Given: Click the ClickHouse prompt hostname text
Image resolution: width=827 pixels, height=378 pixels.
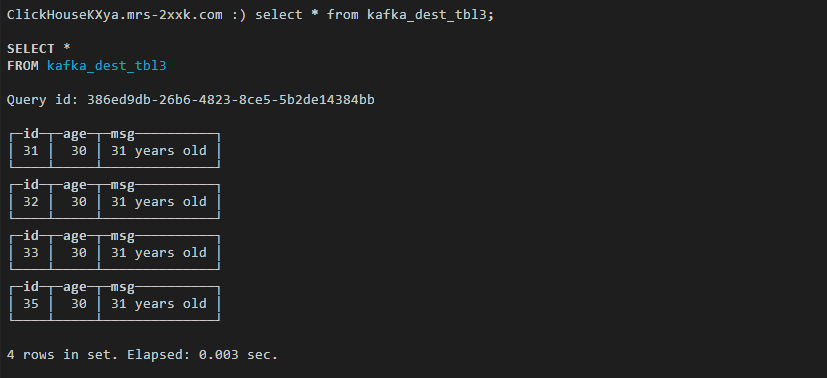Looking at the screenshot, I should coord(114,15).
